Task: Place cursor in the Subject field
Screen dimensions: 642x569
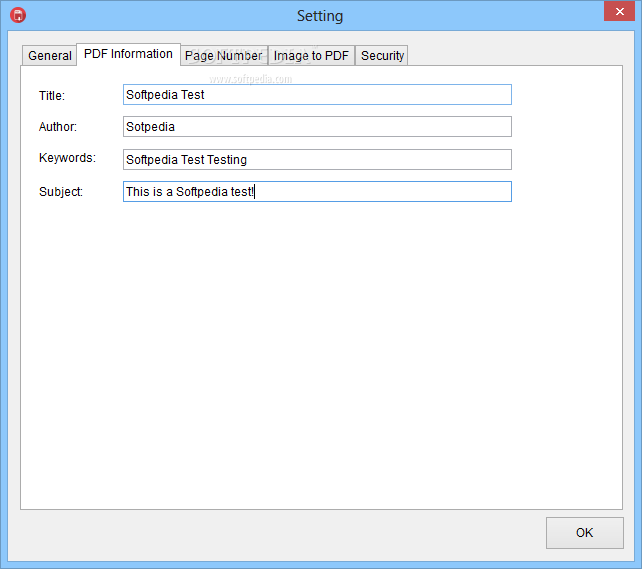Action: [x=317, y=192]
